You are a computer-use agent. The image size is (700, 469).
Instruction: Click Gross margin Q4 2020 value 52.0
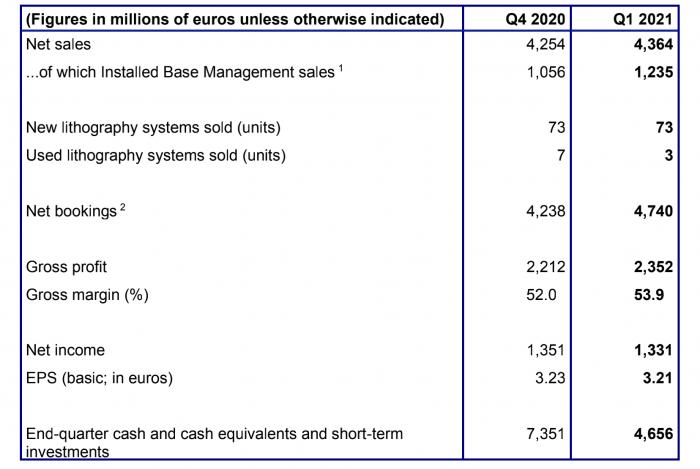coord(541,295)
